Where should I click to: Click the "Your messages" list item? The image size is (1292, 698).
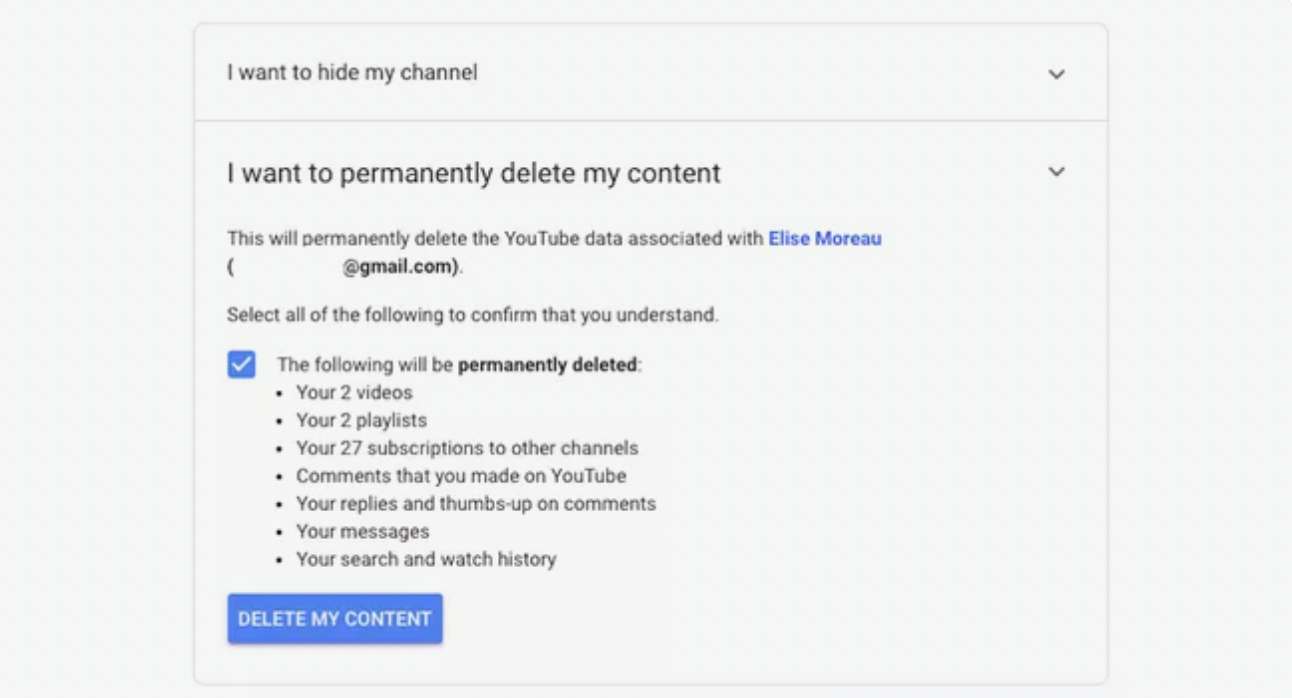coord(362,532)
